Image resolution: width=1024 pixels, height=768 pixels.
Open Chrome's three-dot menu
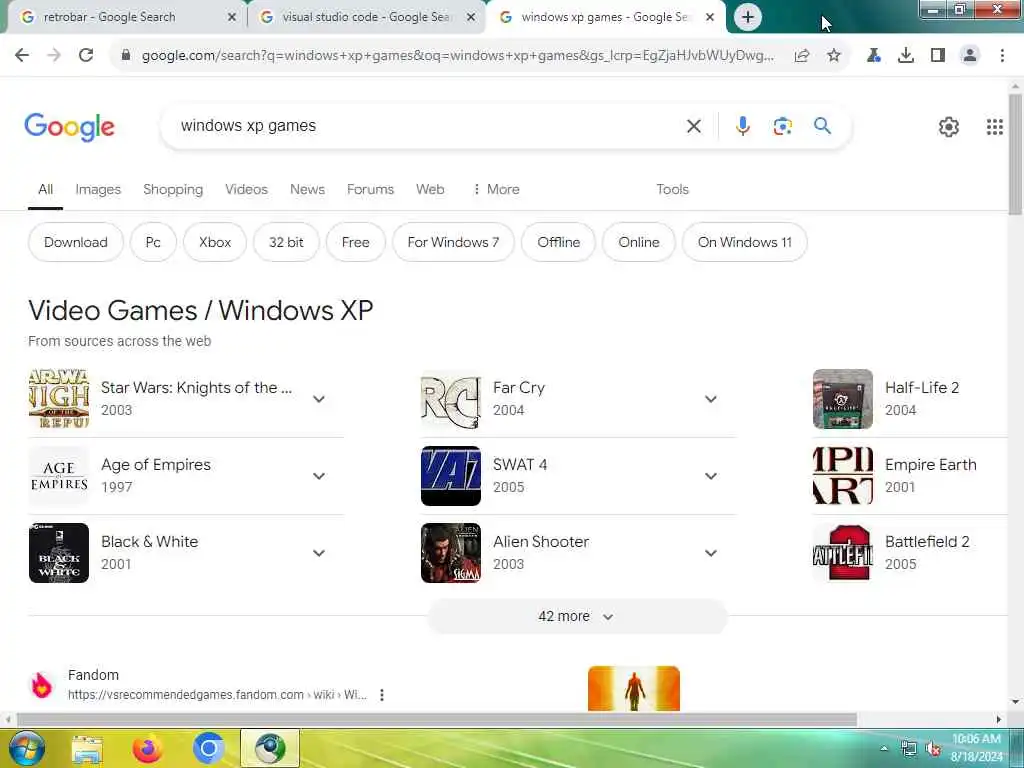pyautogui.click(x=1002, y=56)
